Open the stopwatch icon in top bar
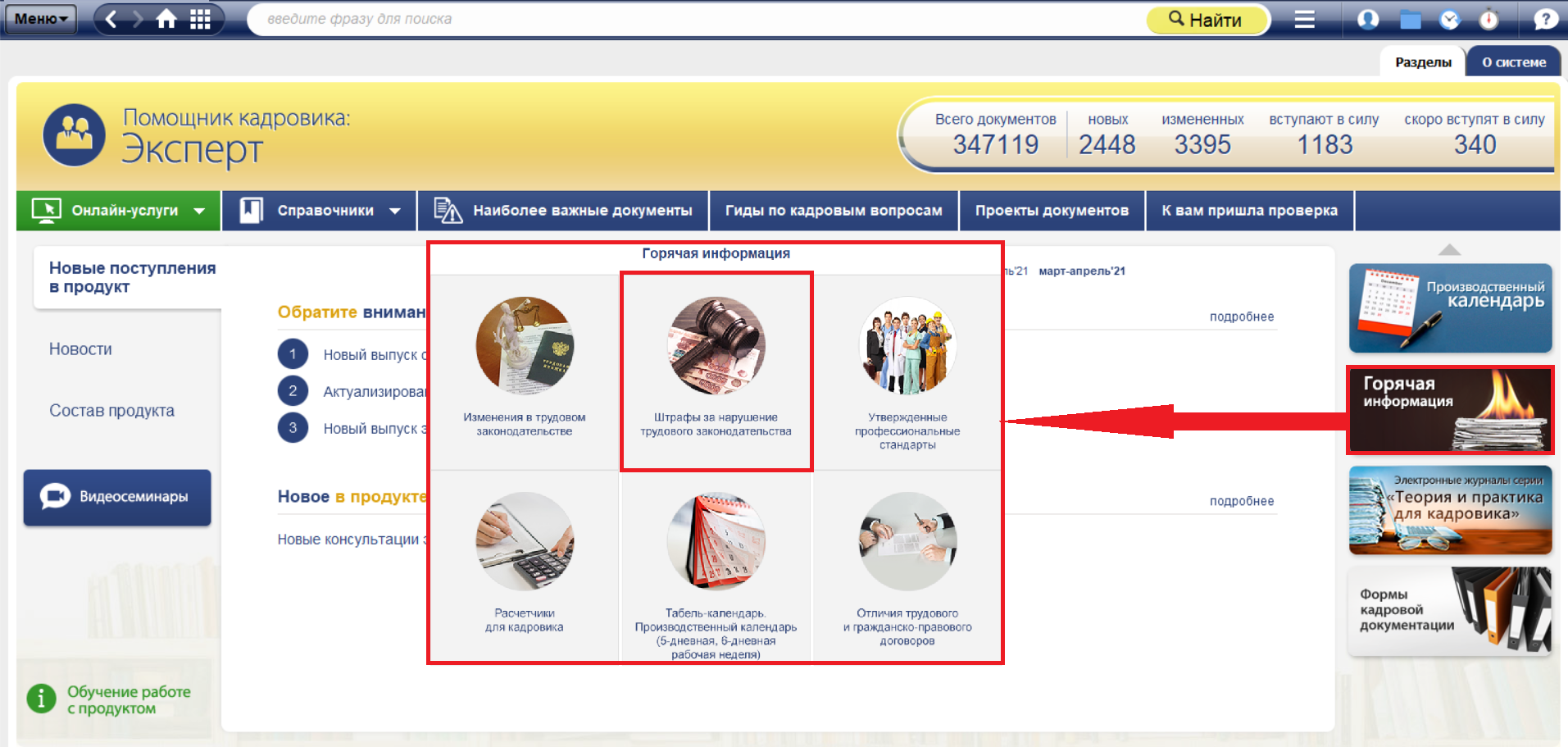The width and height of the screenshot is (1568, 747). (1489, 19)
